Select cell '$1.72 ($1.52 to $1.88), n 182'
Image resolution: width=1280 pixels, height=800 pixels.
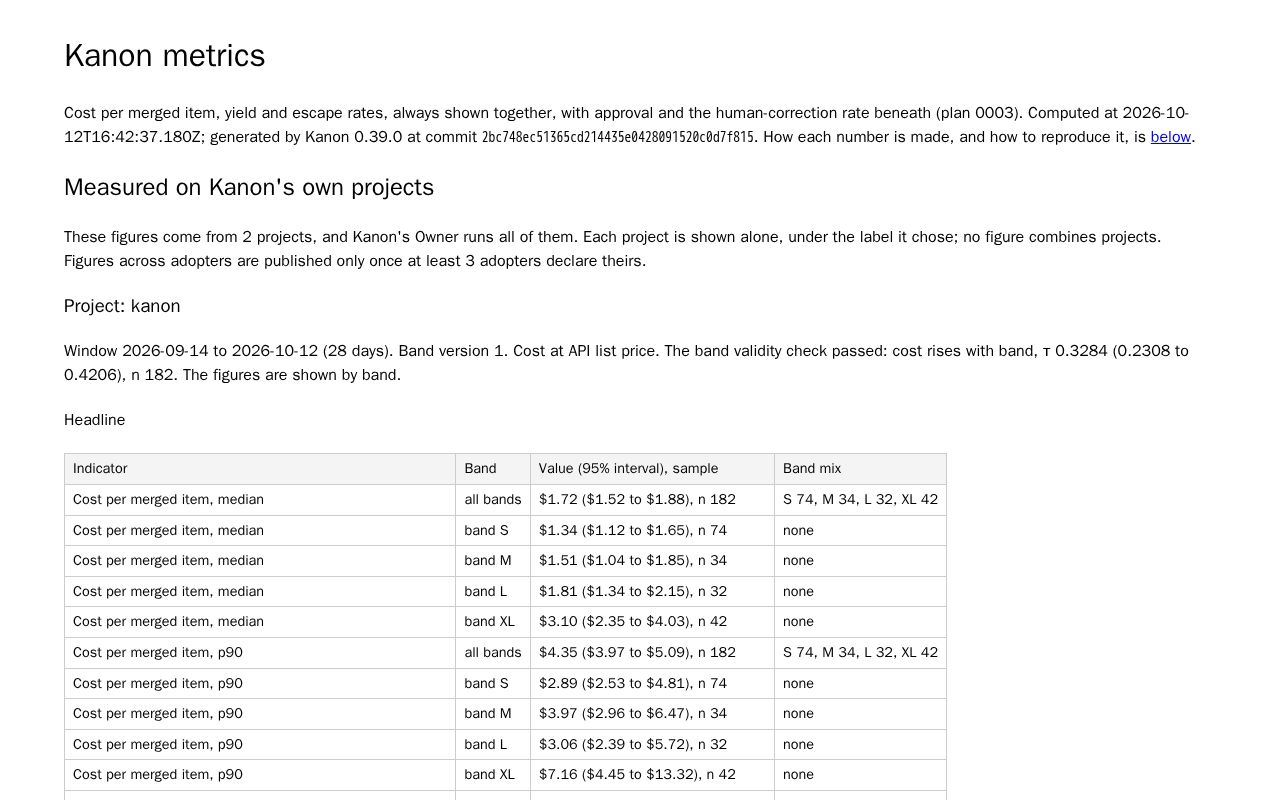[652, 500]
